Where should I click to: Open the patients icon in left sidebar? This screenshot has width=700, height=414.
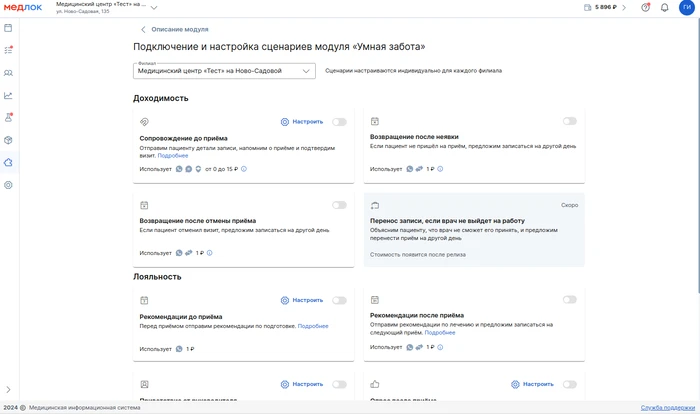(x=8, y=72)
